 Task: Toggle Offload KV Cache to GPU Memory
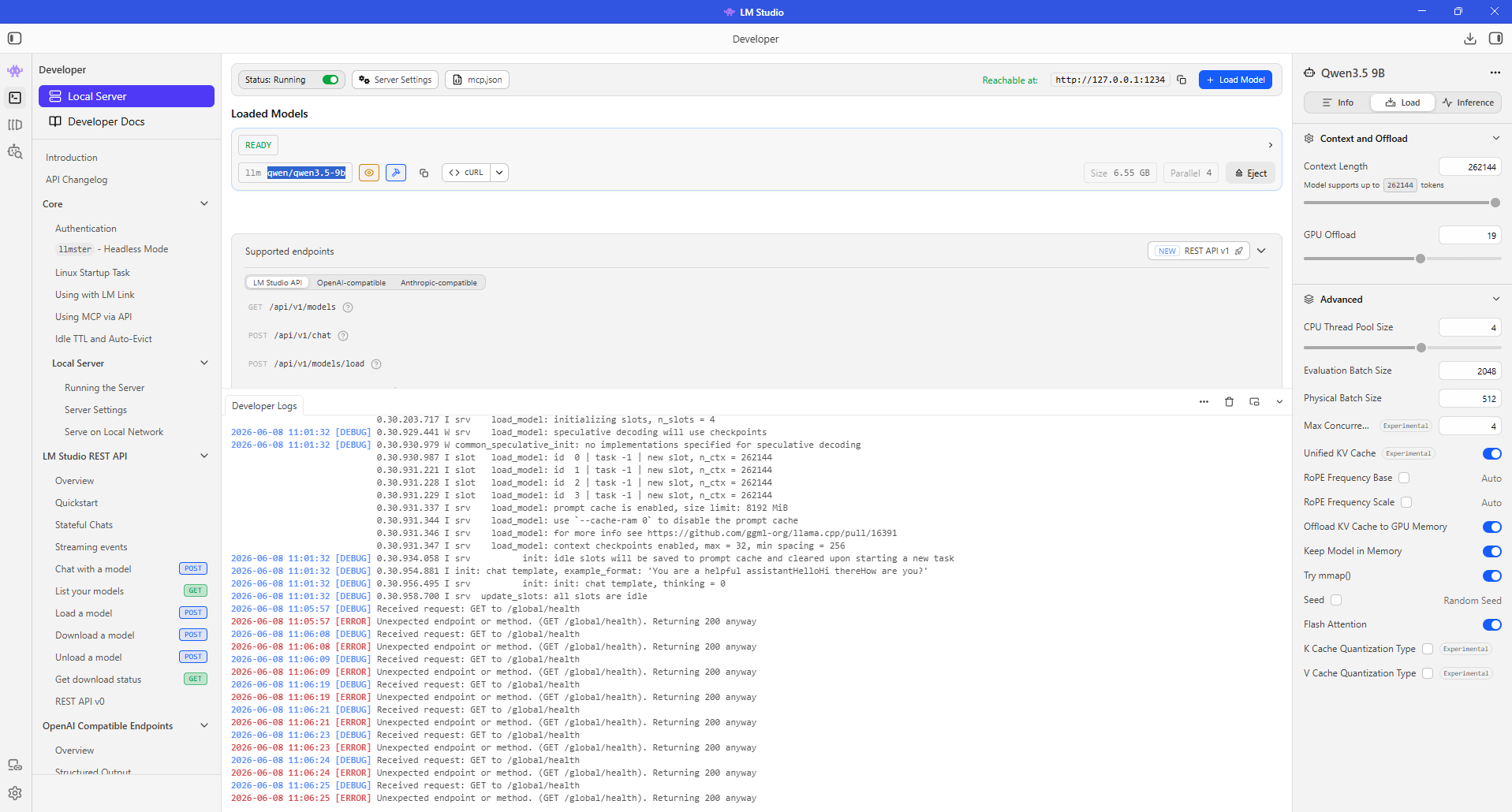pos(1491,527)
